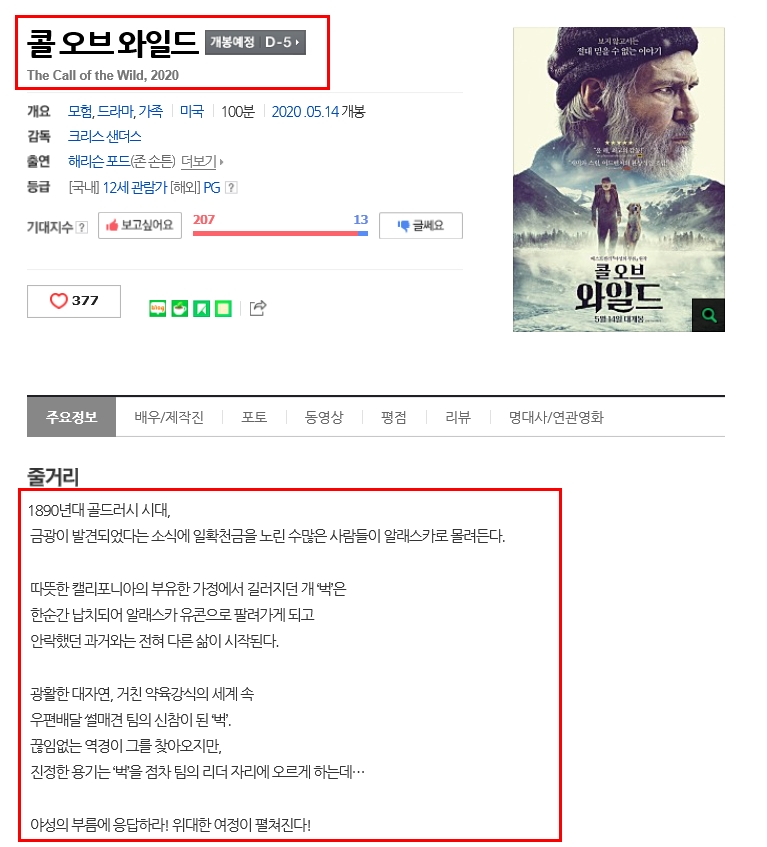The height and width of the screenshot is (847, 767).
Task: Click the red-blue expectation ratio bar
Action: [x=280, y=233]
